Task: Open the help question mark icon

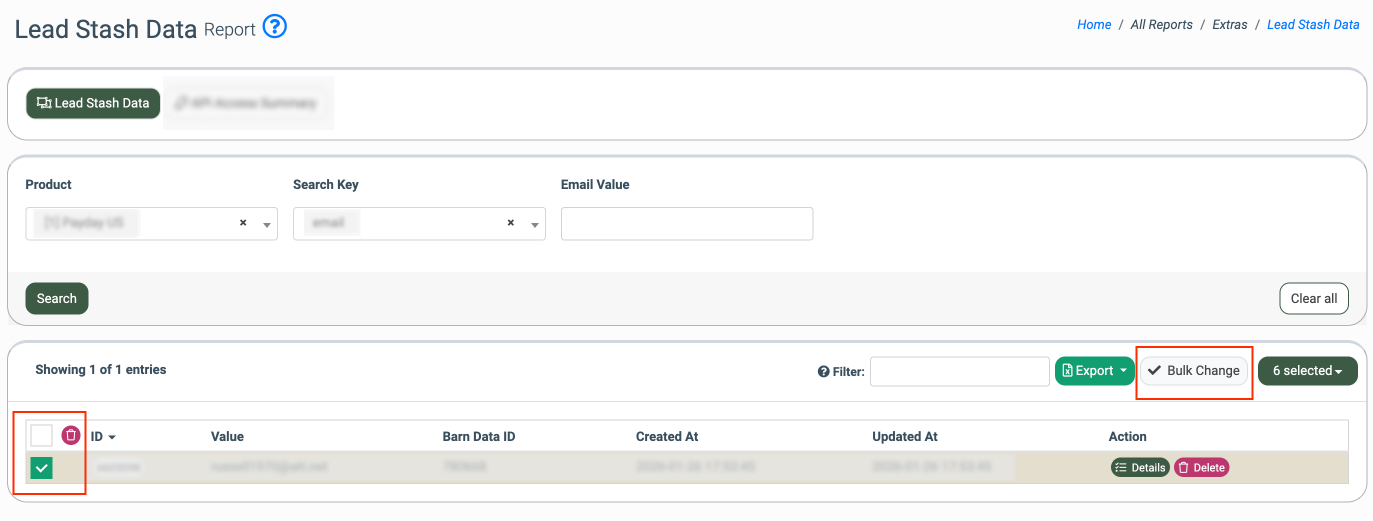Action: click(275, 28)
